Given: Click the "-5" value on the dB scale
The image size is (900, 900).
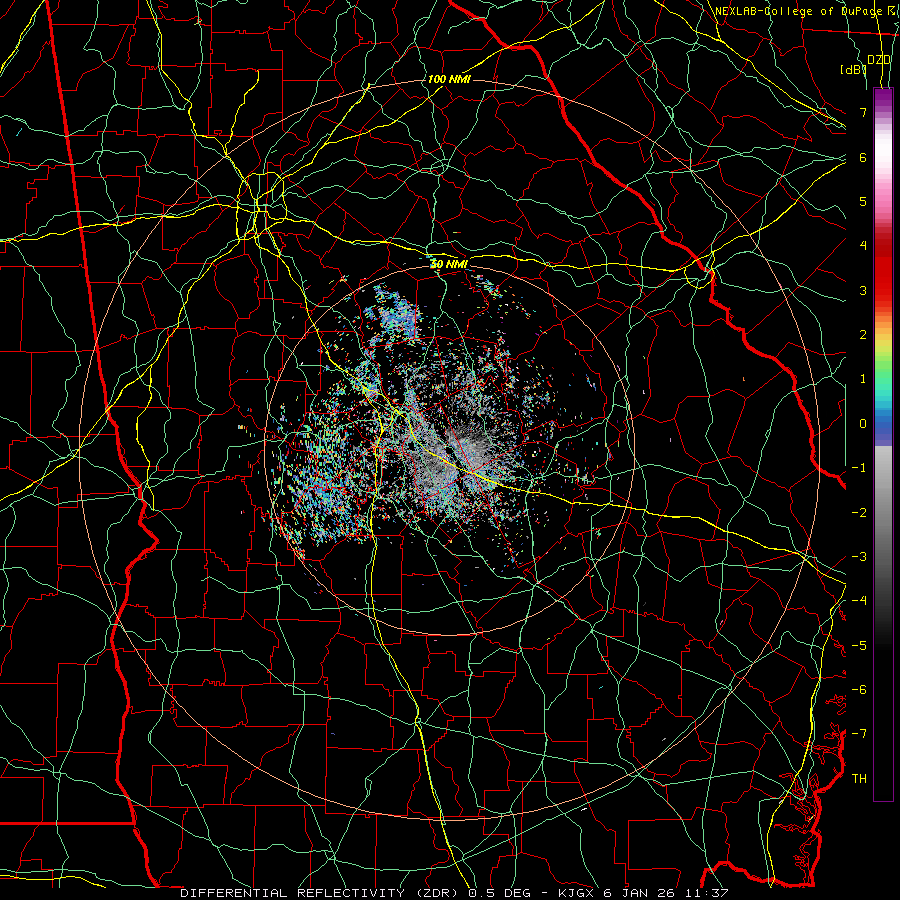Looking at the screenshot, I should click(x=859, y=646).
